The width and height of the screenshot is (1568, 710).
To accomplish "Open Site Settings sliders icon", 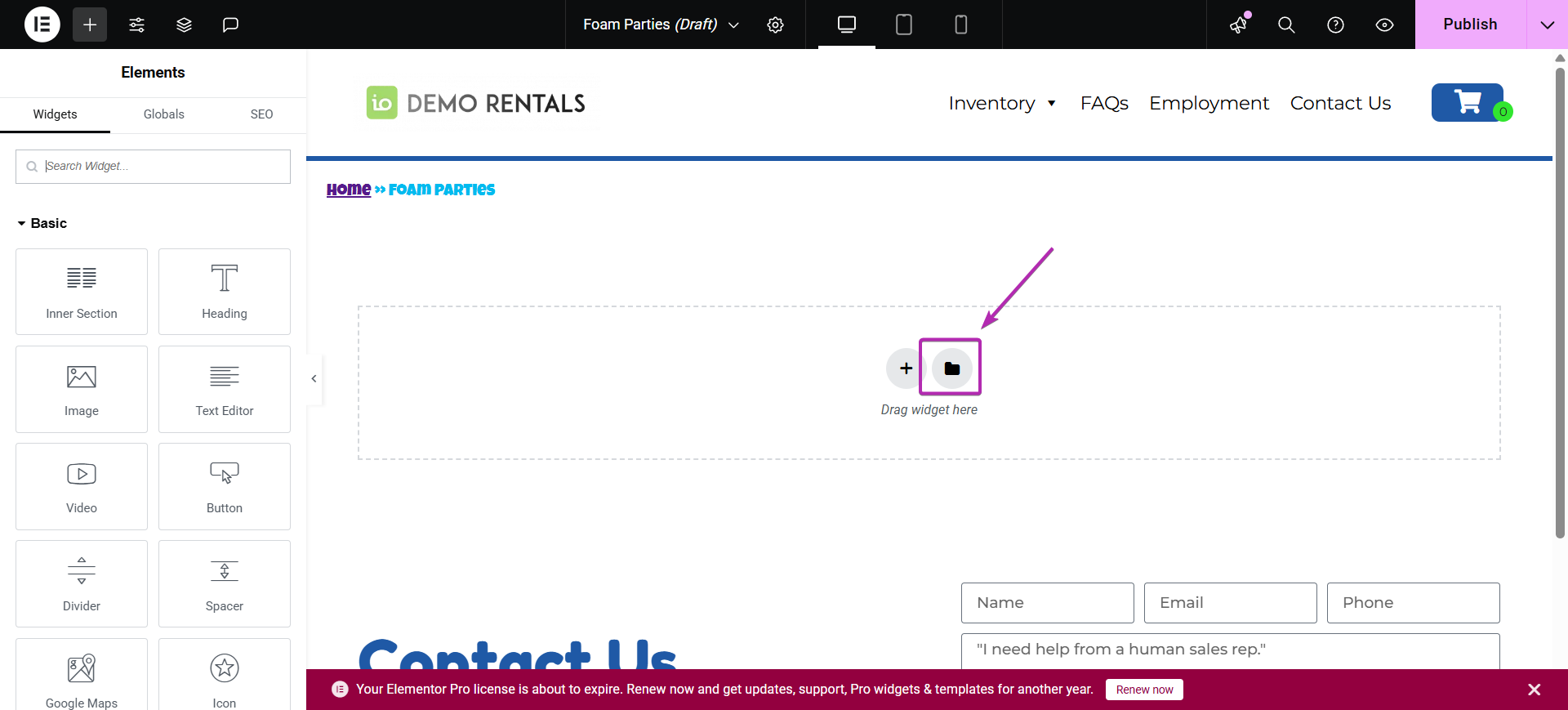I will 137,25.
